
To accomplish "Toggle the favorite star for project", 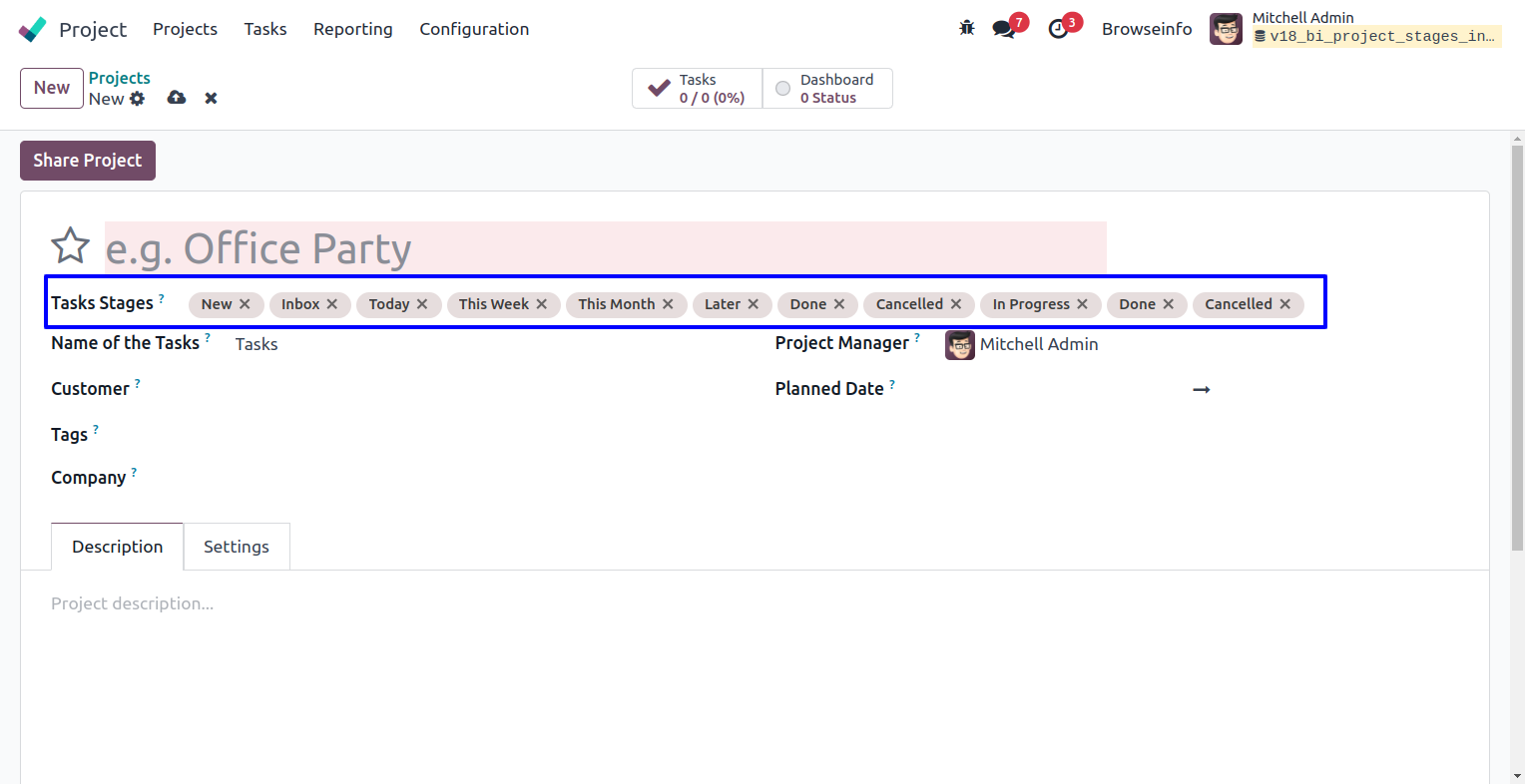I will pos(71,246).
